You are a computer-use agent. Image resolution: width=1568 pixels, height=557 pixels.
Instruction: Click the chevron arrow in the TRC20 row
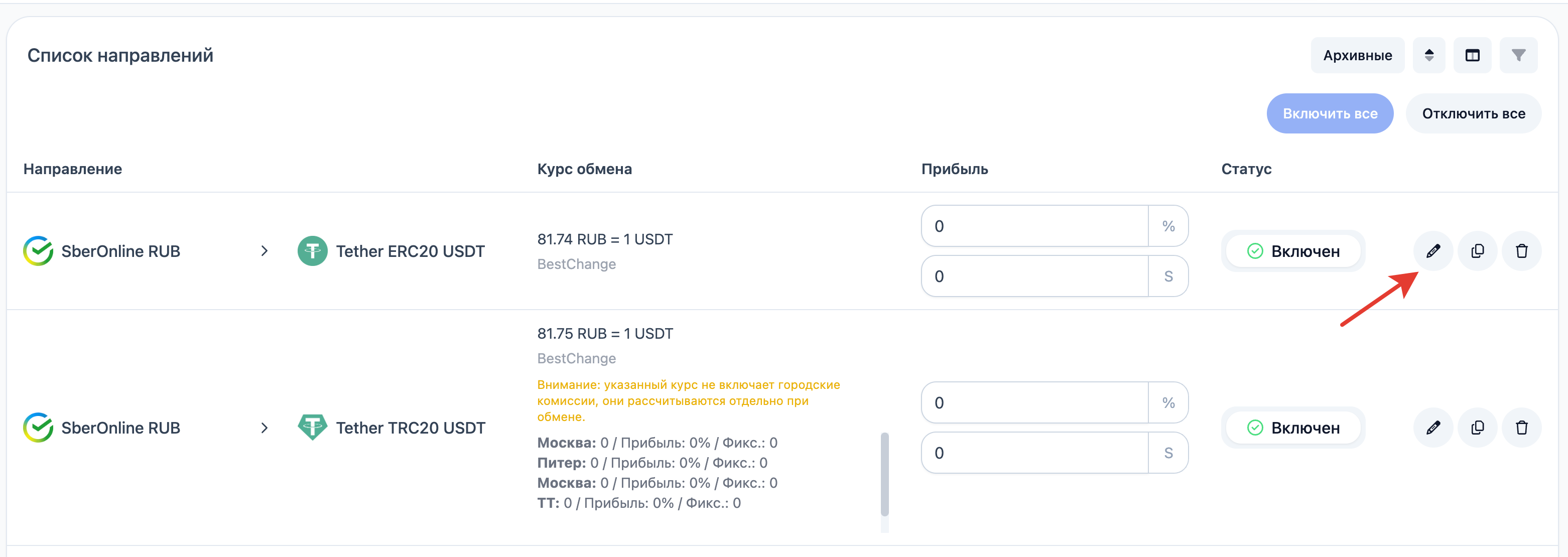click(264, 428)
